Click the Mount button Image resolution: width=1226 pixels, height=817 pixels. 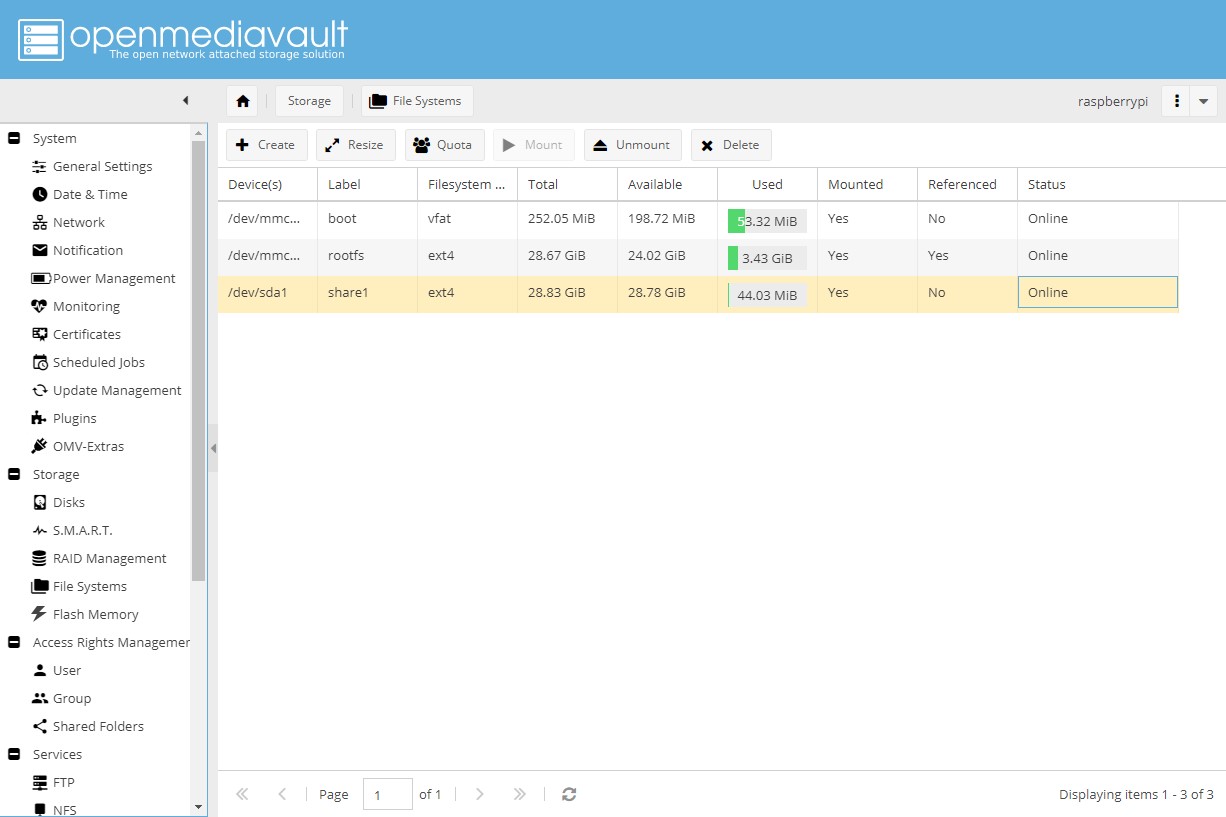coord(534,145)
